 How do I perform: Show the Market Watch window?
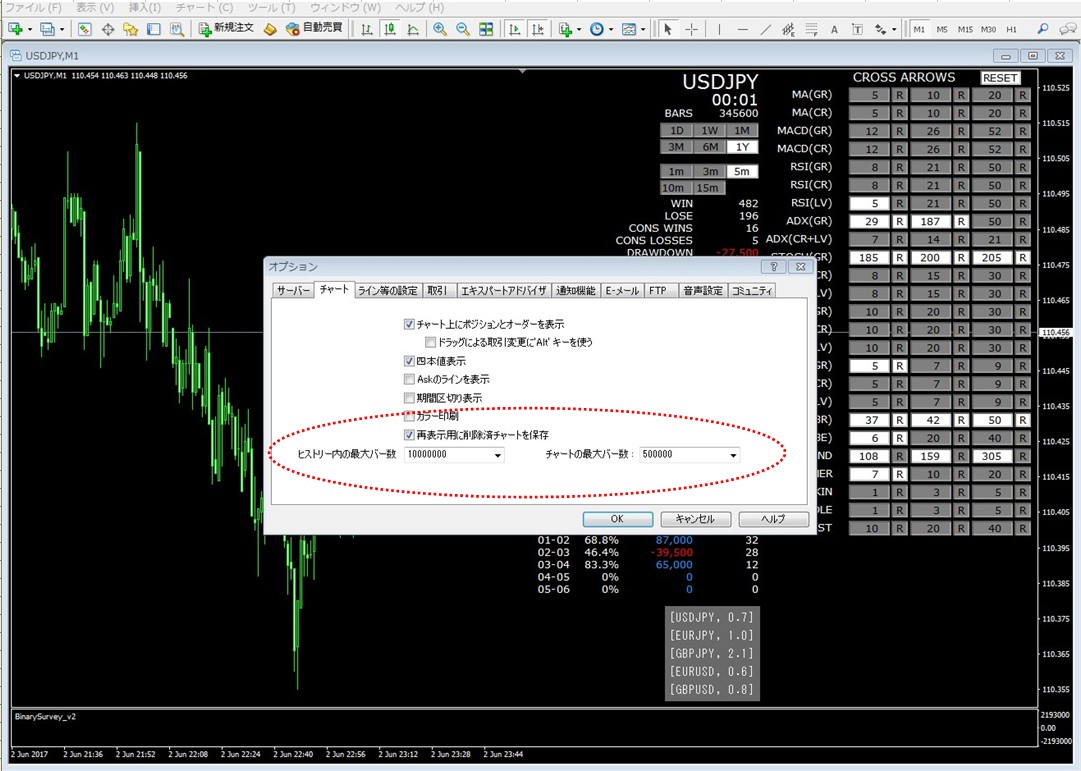tap(85, 29)
